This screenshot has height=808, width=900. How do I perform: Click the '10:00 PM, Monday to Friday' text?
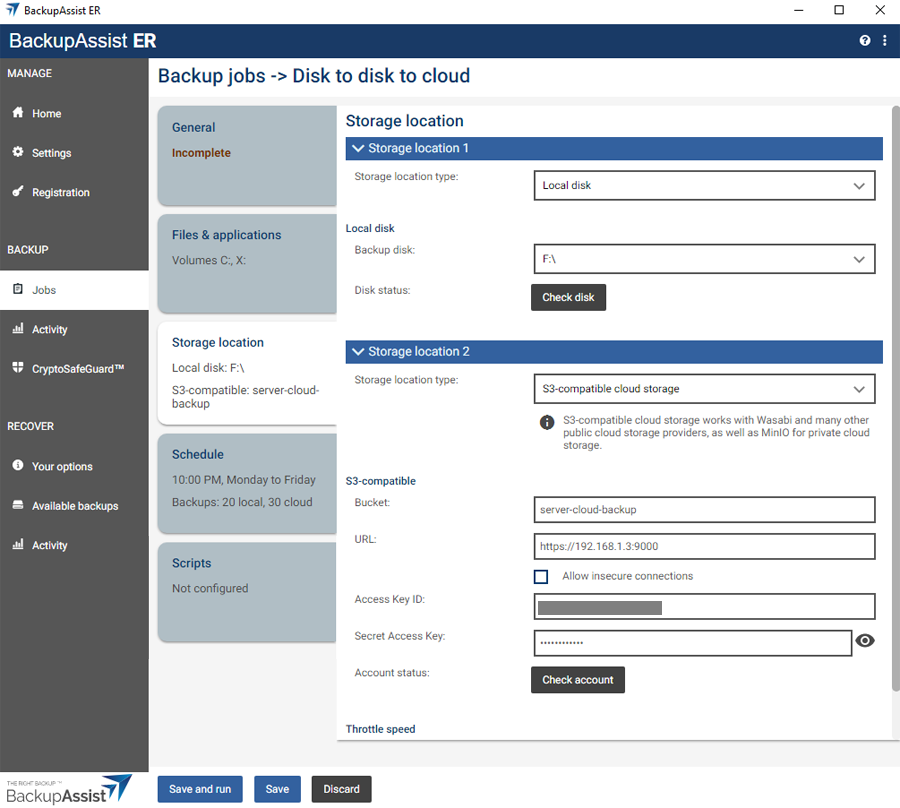click(x=243, y=480)
